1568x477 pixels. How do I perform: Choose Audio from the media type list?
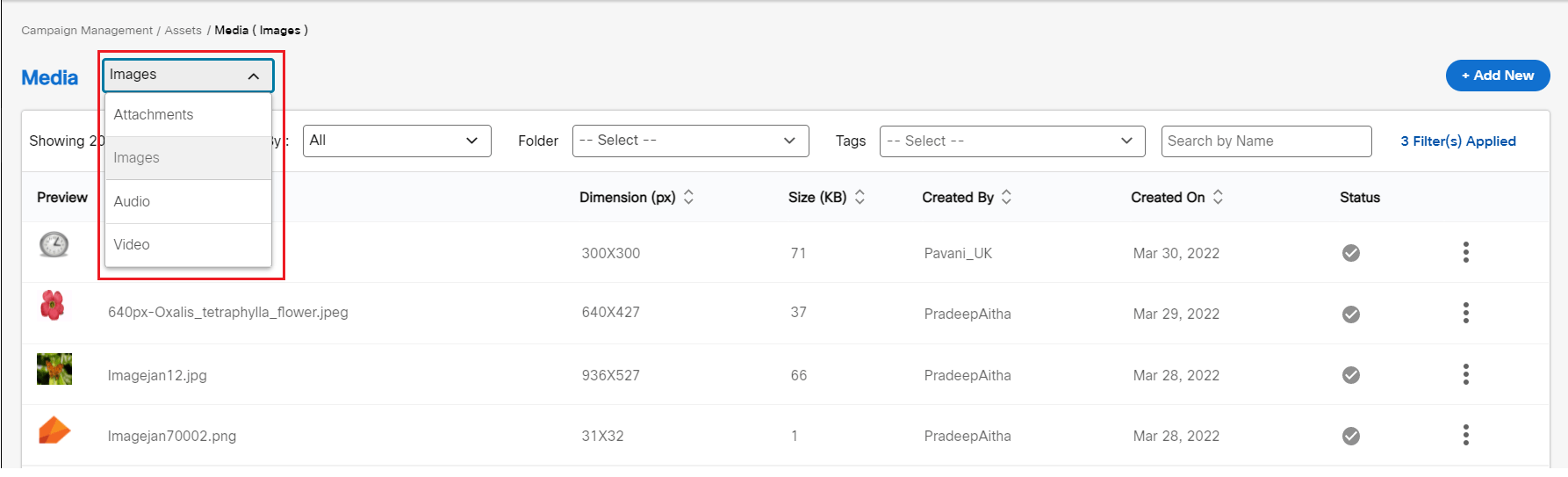tap(133, 202)
